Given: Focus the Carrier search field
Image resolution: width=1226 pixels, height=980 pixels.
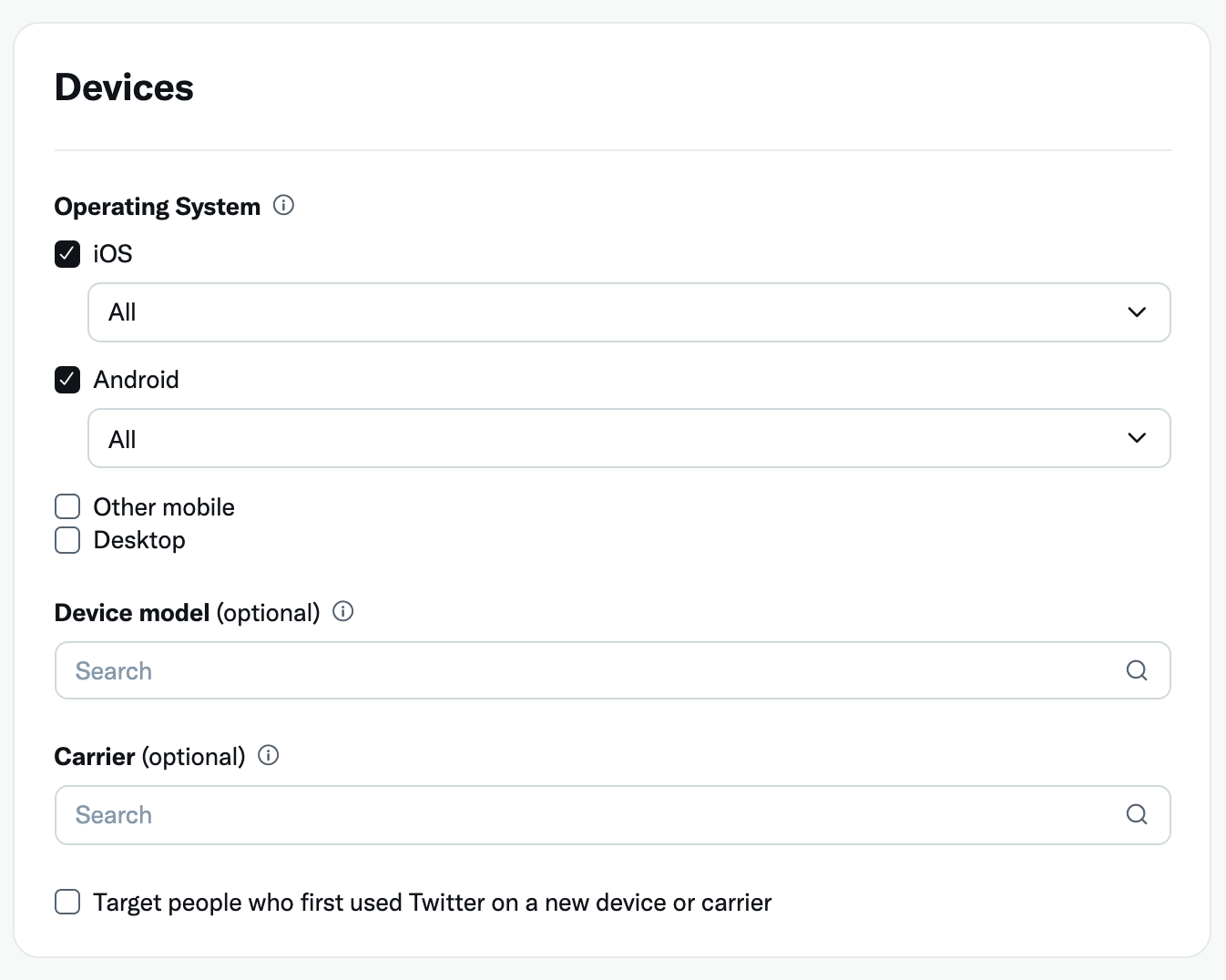Looking at the screenshot, I should pyautogui.click(x=612, y=814).
